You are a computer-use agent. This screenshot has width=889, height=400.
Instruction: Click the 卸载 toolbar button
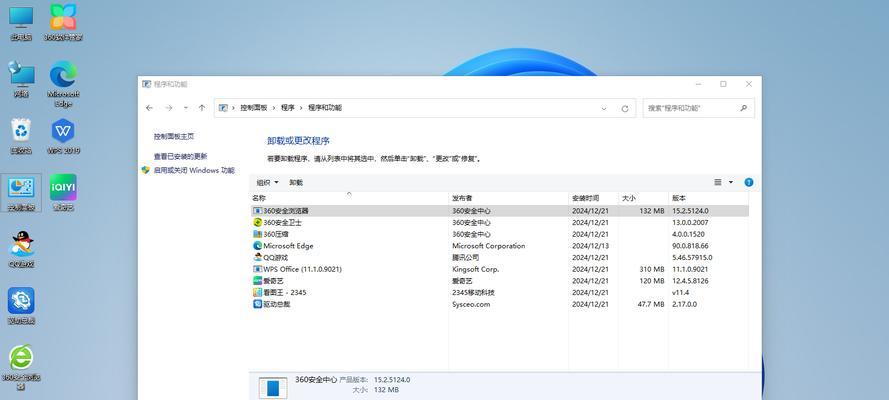coord(296,182)
